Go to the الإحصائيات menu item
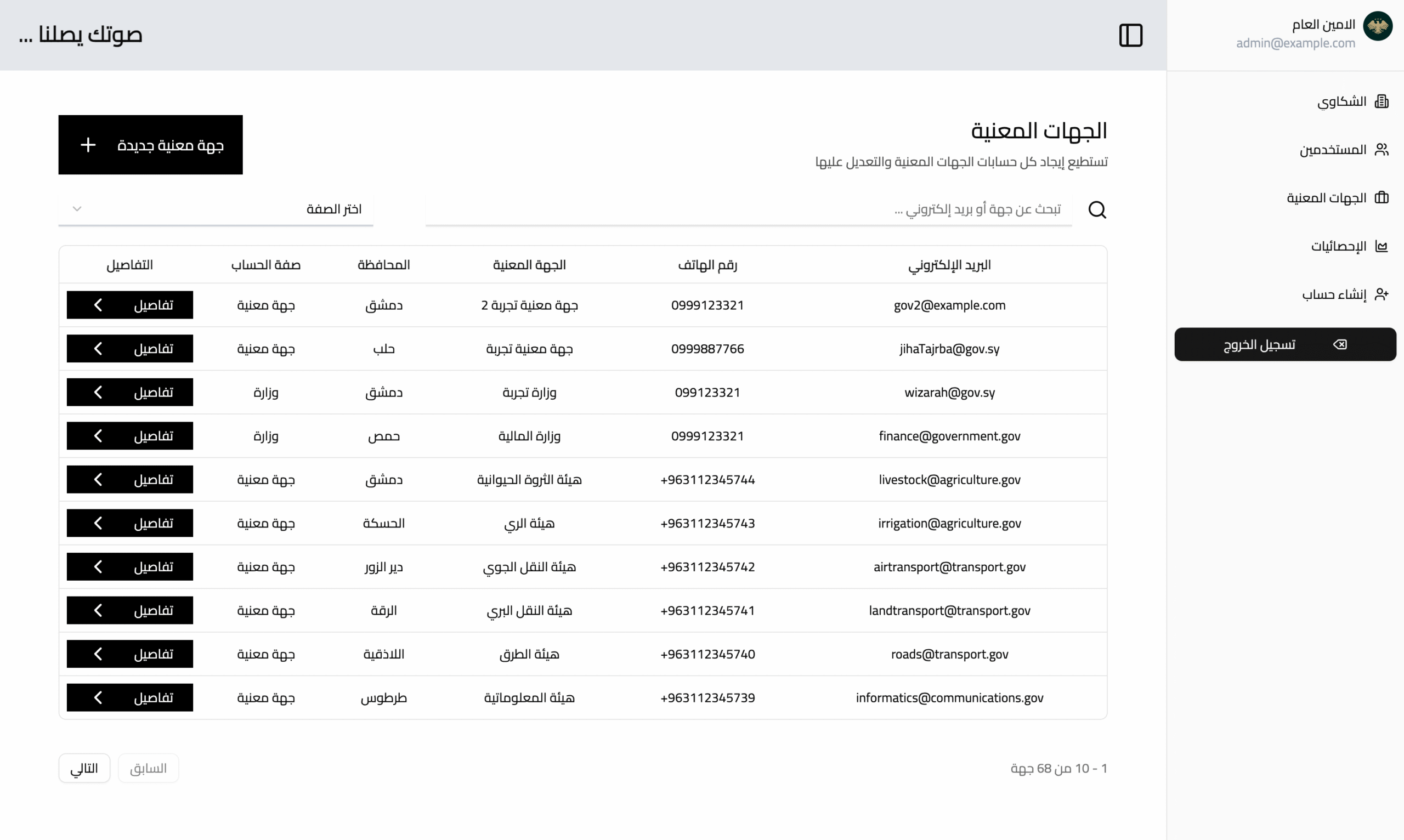 coord(1338,246)
